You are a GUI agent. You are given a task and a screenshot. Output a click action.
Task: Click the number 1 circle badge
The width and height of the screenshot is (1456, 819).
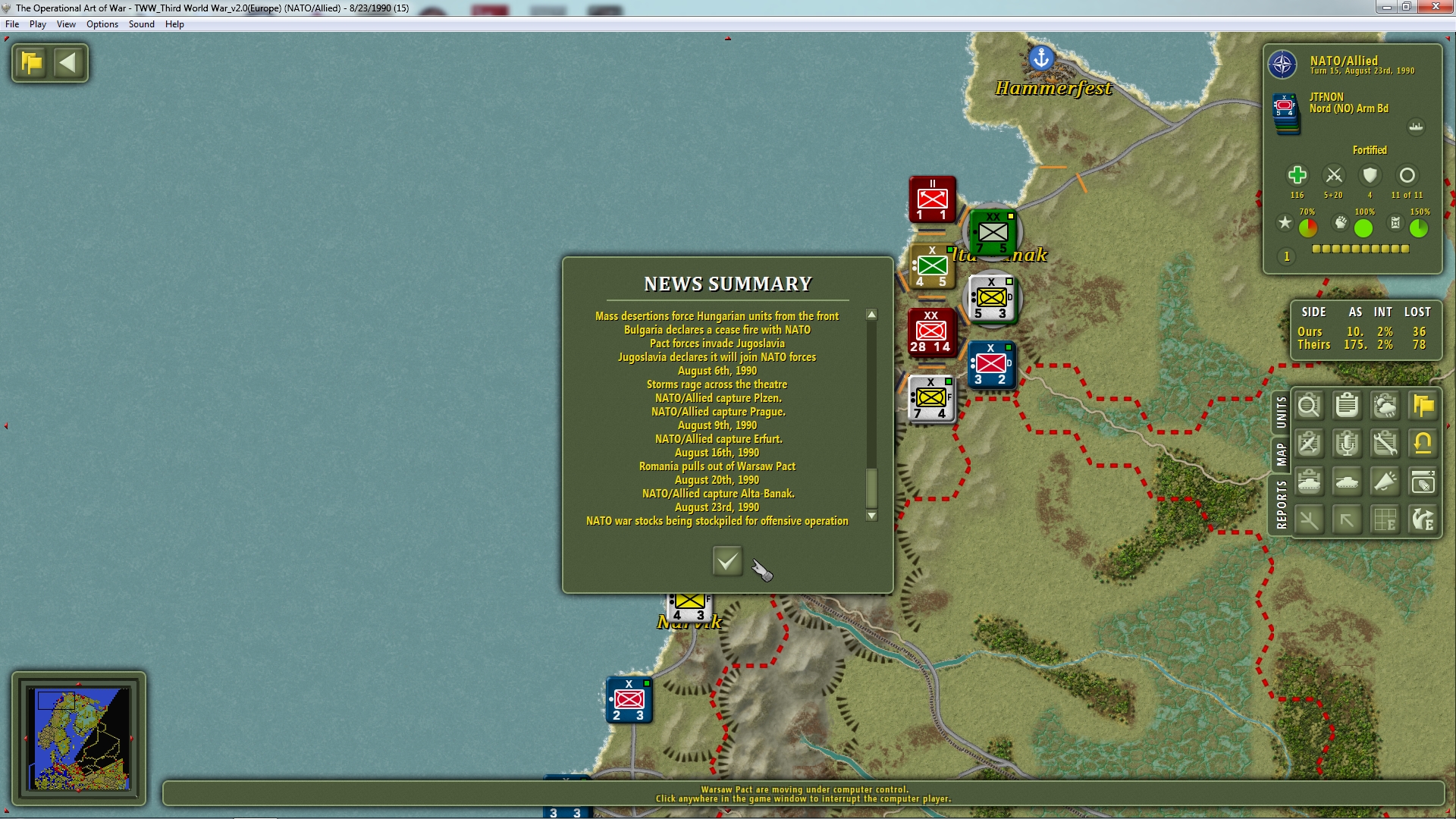(1286, 256)
